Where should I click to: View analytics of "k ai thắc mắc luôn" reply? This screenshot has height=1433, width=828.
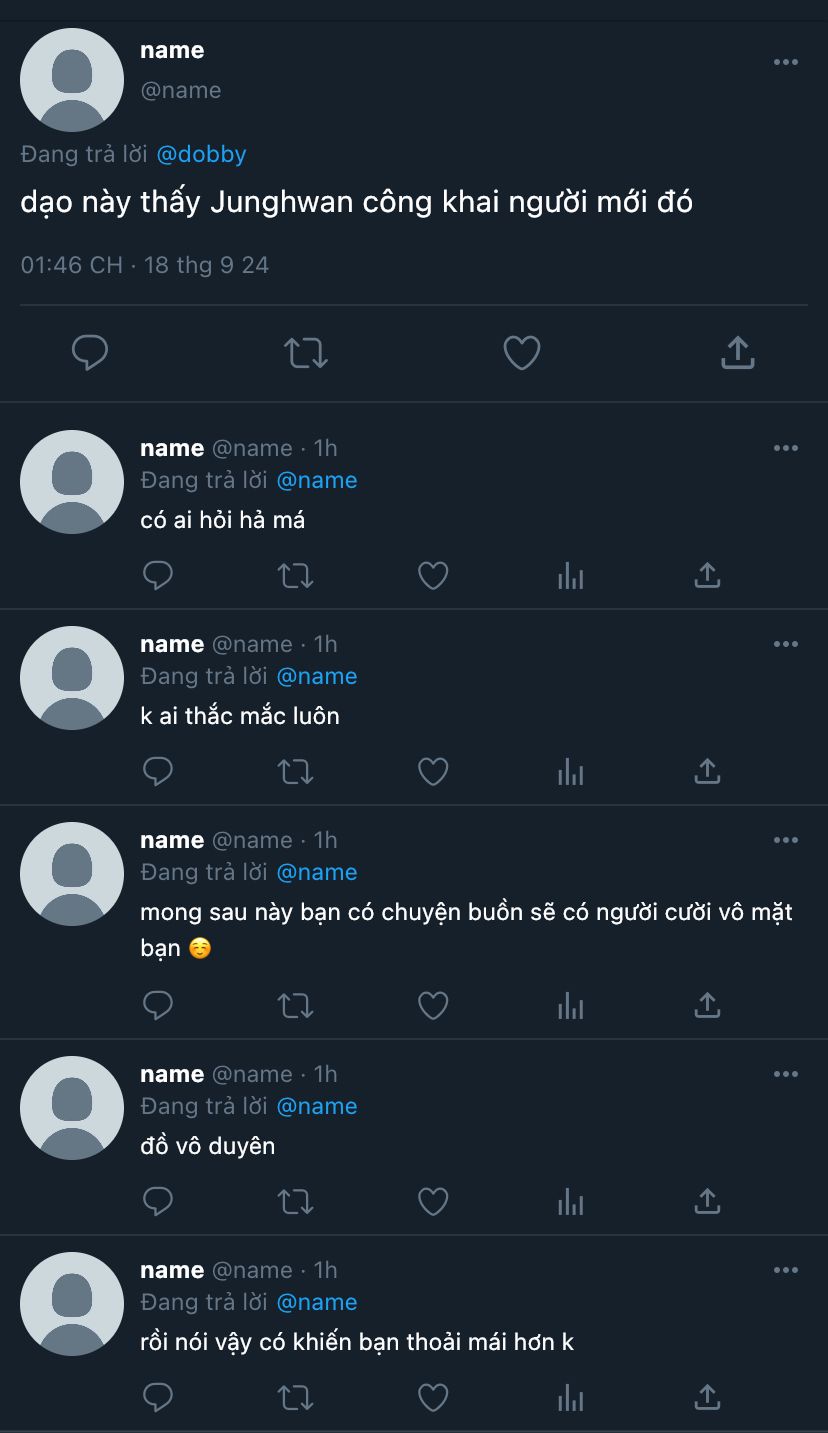[570, 771]
